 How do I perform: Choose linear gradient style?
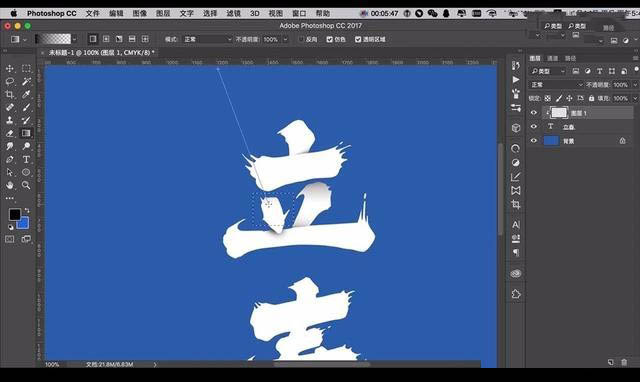pos(93,39)
